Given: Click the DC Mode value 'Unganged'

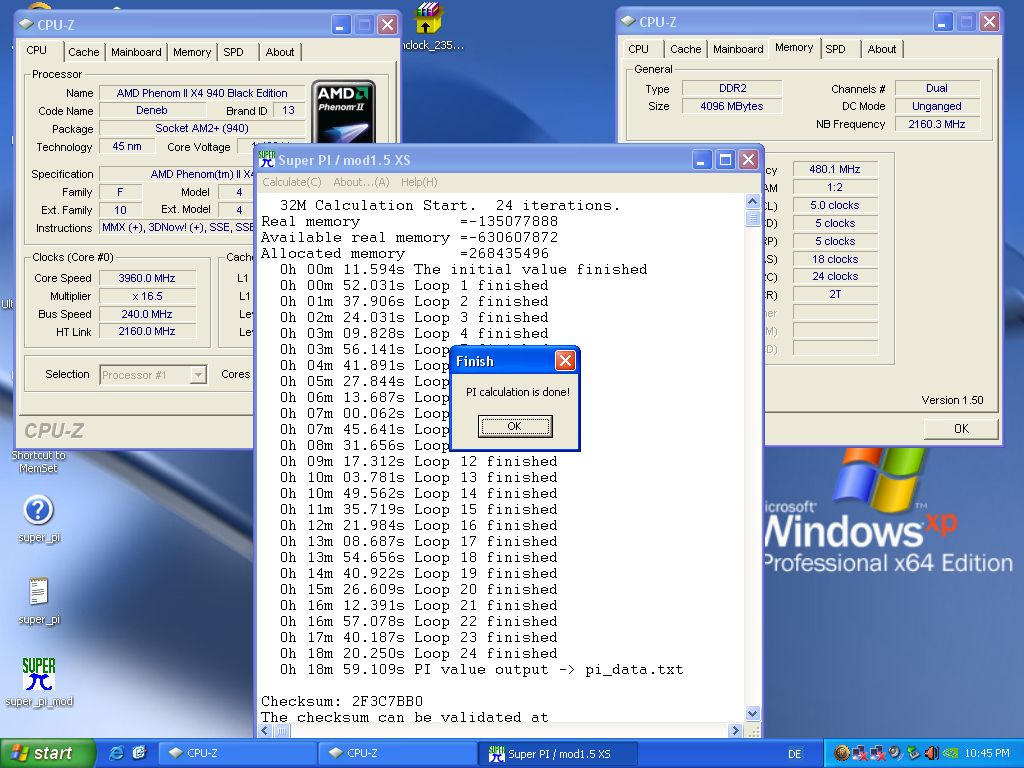Looking at the screenshot, I should [x=936, y=106].
